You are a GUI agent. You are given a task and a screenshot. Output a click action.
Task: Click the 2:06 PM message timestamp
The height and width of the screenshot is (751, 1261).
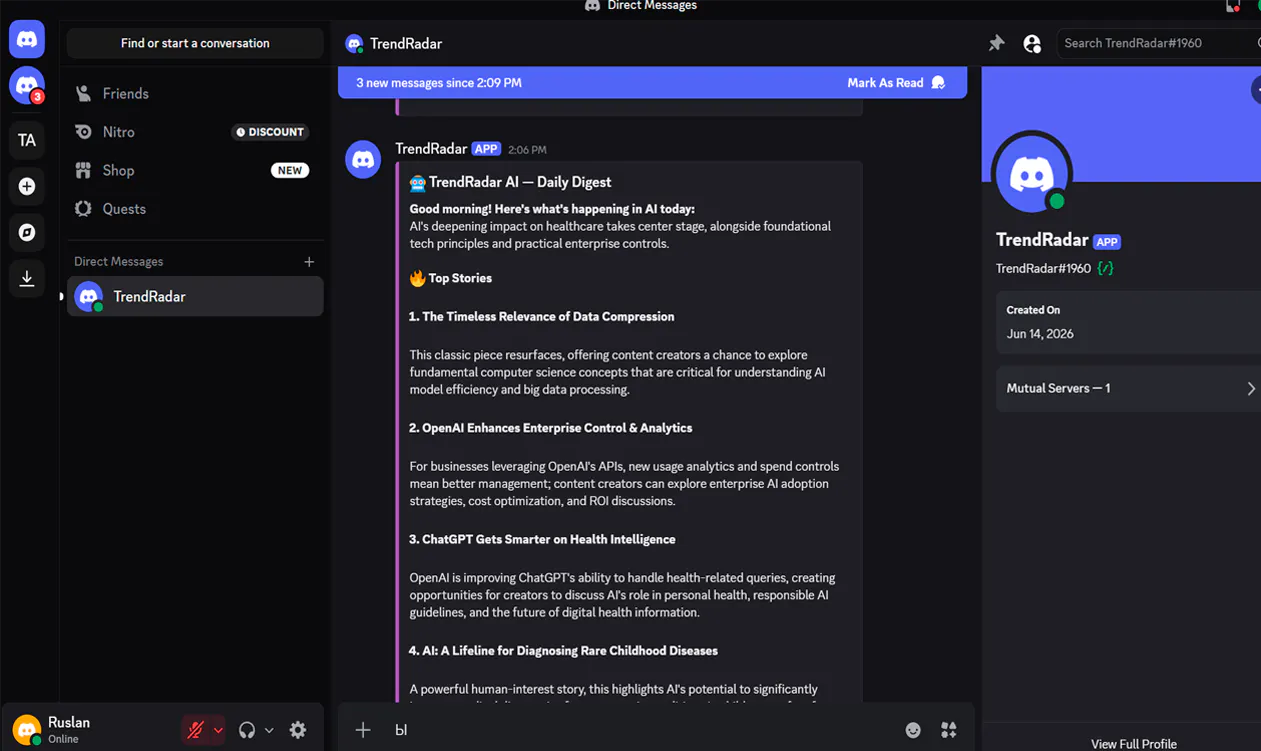(527, 150)
